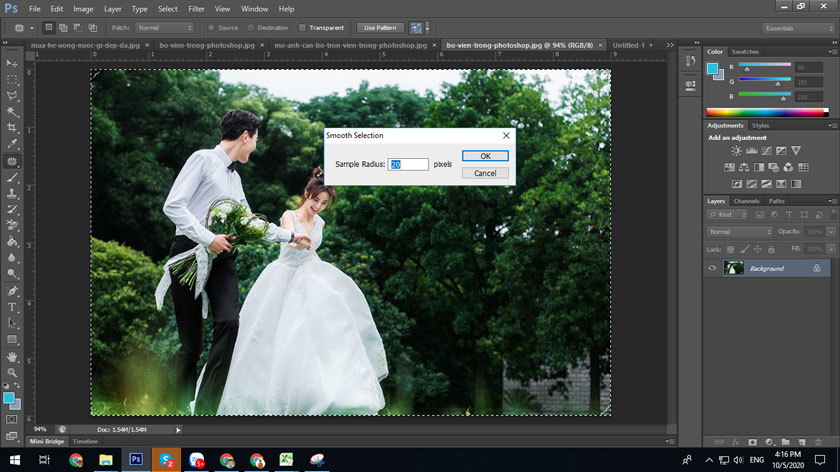
Task: Change screen mode icon in toolbox
Action: tap(12, 436)
